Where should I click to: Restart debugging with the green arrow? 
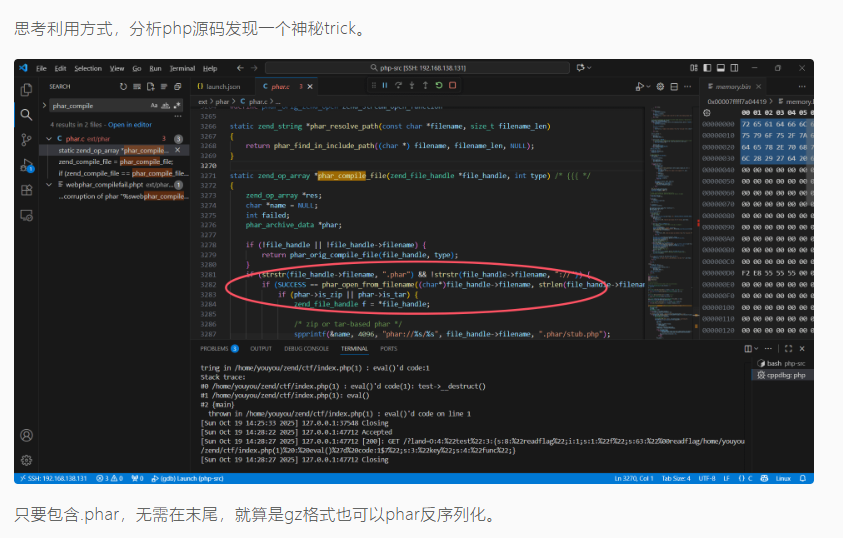[439, 86]
